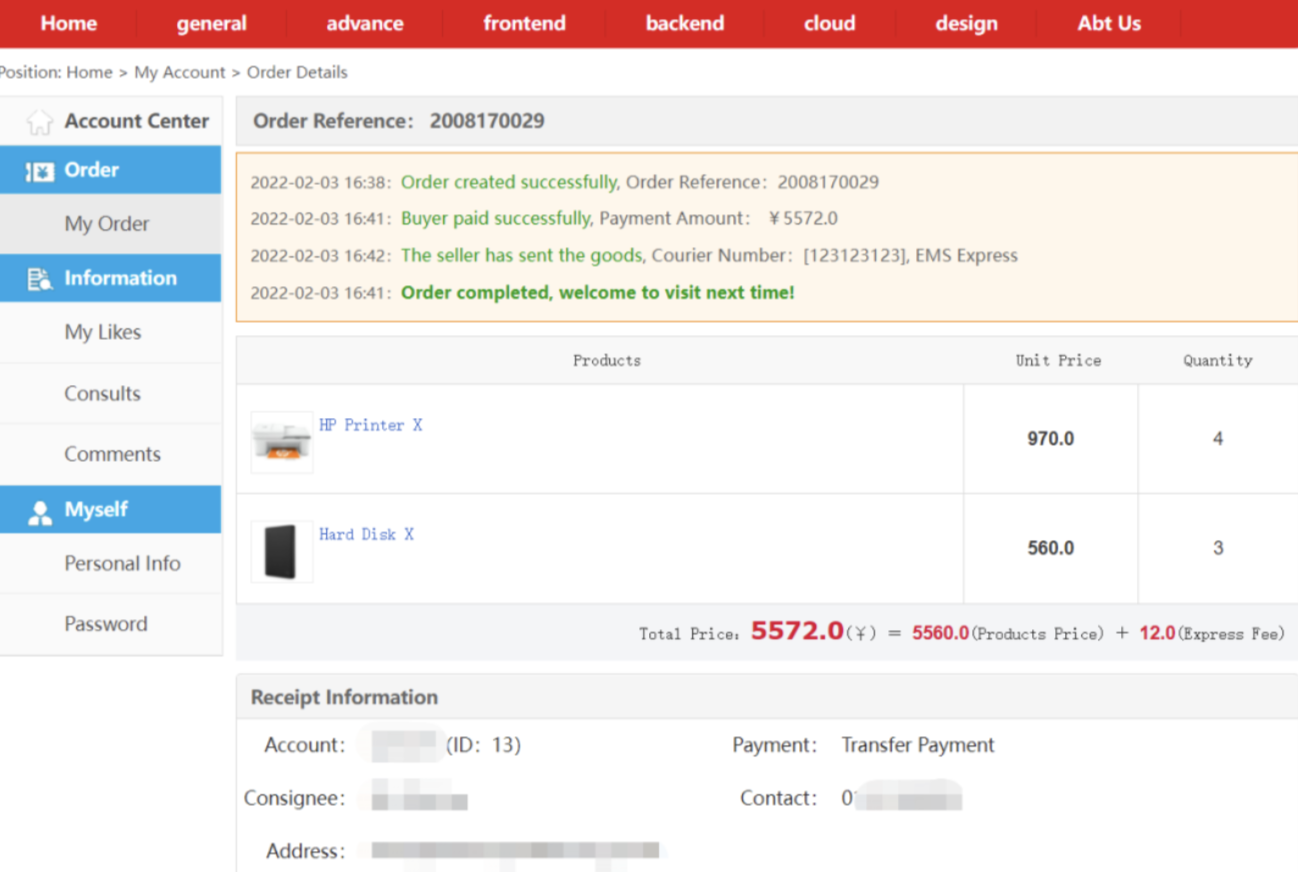This screenshot has height=872, width=1298.
Task: Open the Comments page
Action: pos(113,453)
